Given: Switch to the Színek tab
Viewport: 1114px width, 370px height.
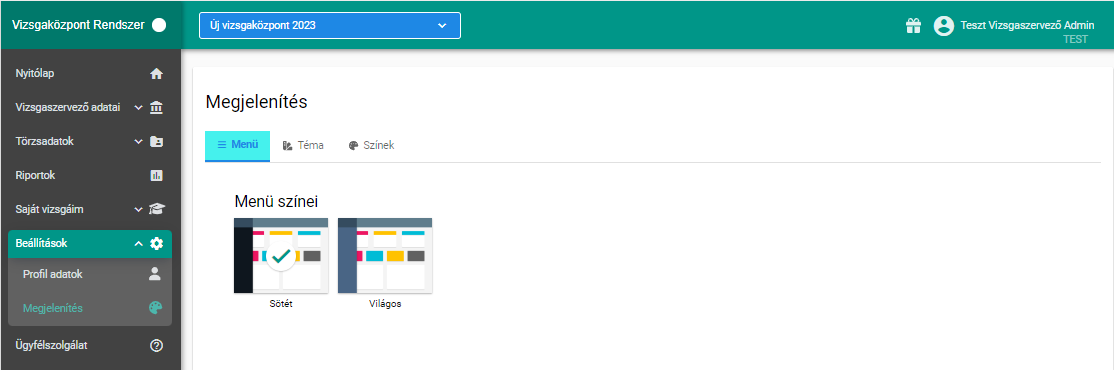Looking at the screenshot, I should tap(371, 146).
